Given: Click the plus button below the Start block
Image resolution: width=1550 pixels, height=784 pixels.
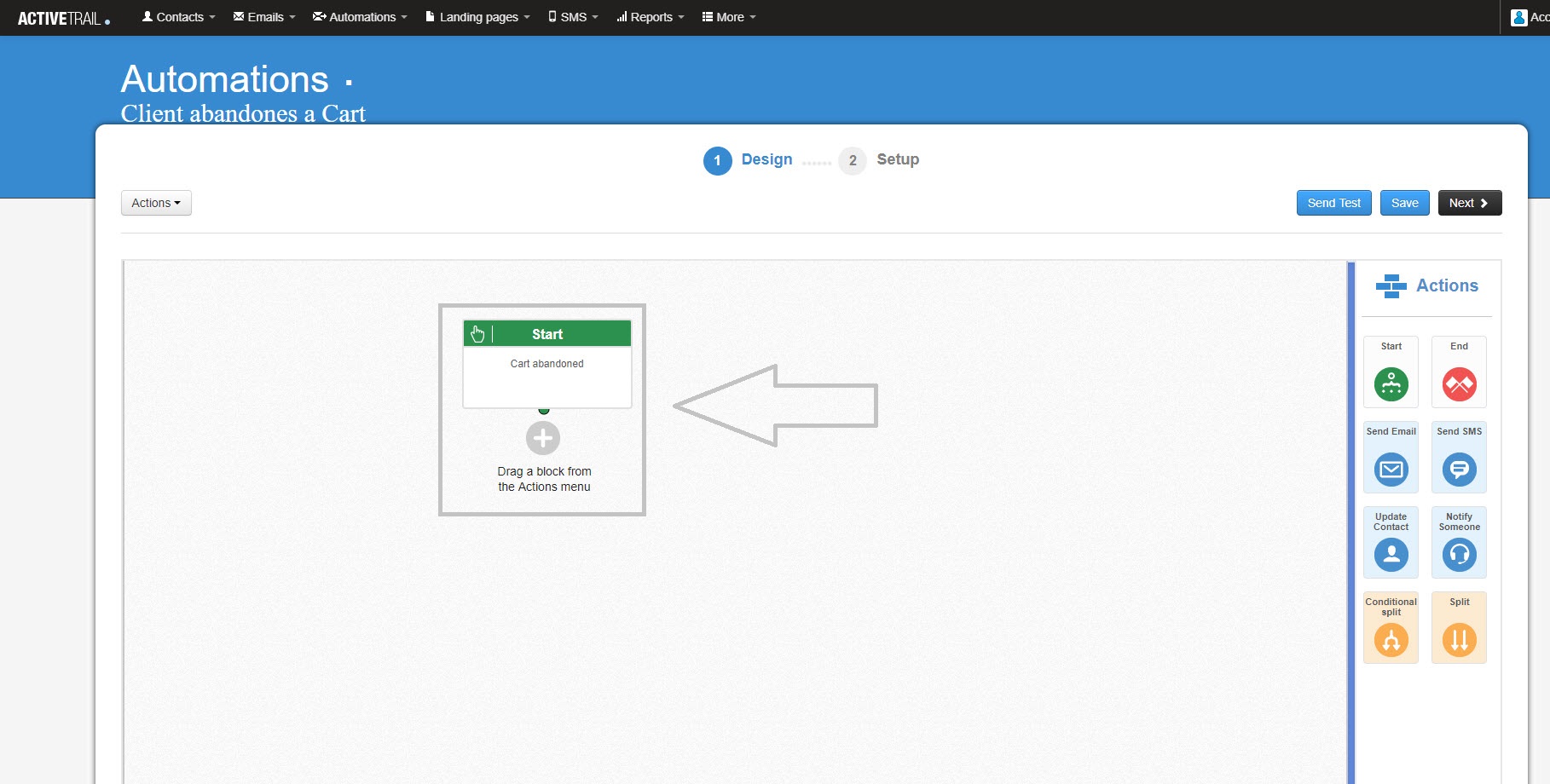Looking at the screenshot, I should pyautogui.click(x=543, y=437).
